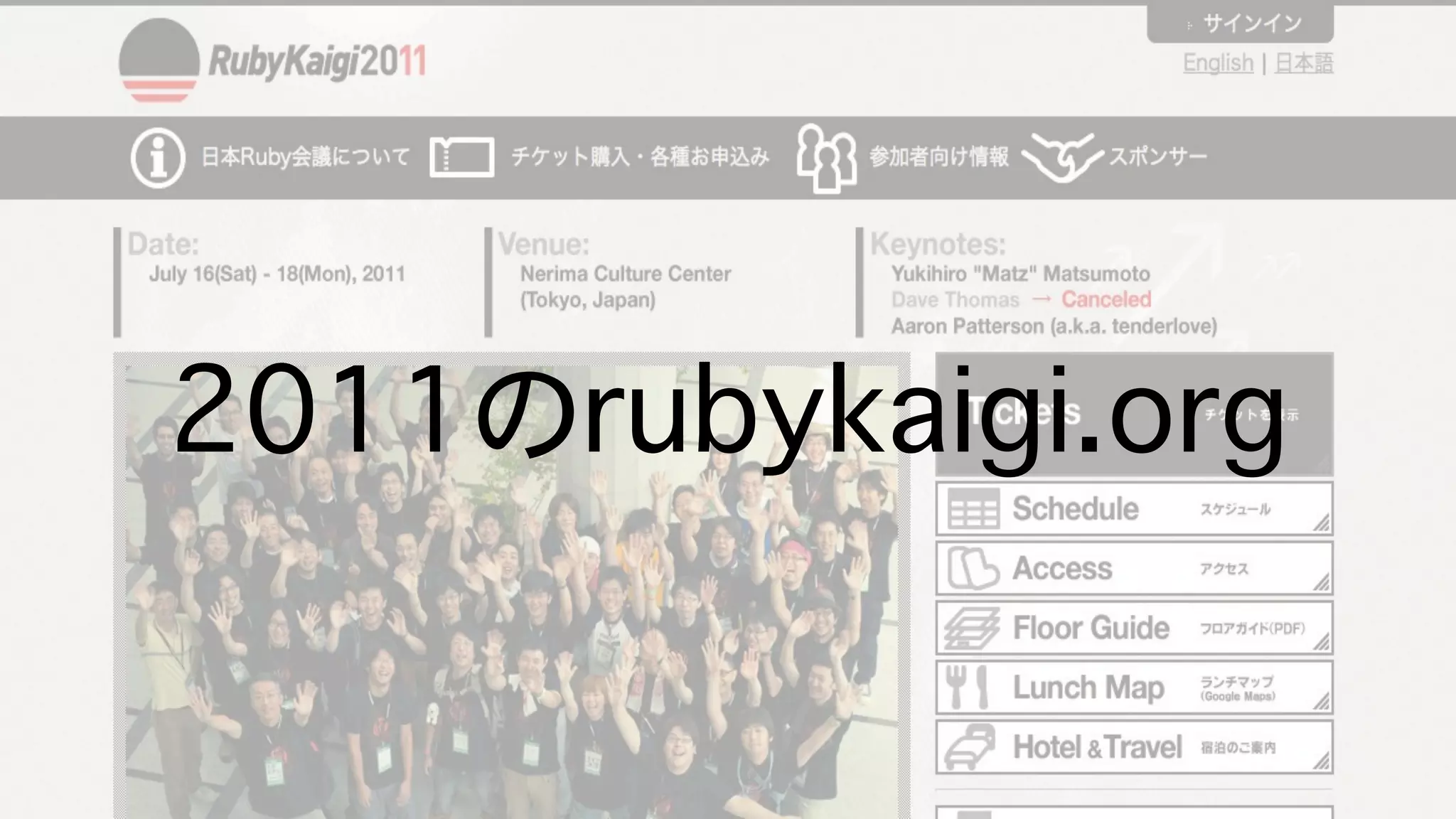The height and width of the screenshot is (819, 1456).
Task: Click the handshake sponsor icon
Action: 1061,157
